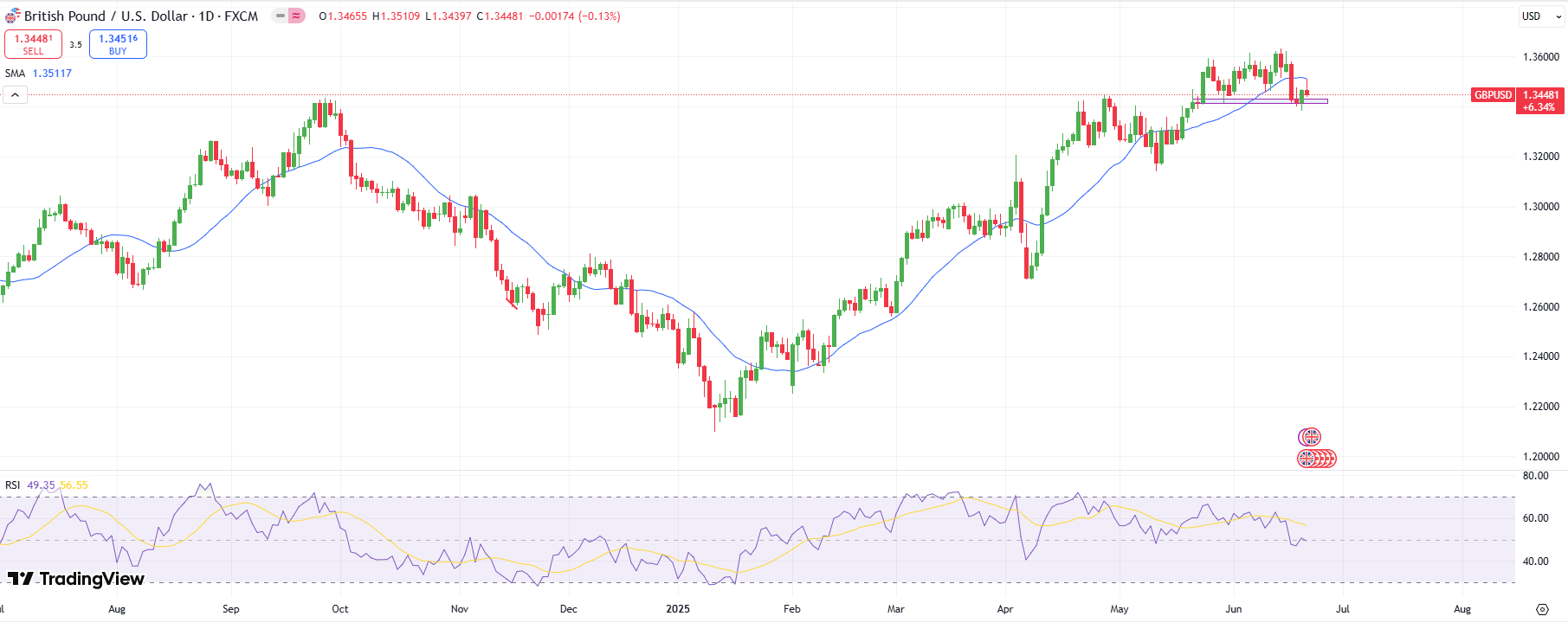The image size is (1568, 629).
Task: Click the 1.30000 price axis label
Action: pos(1541,207)
